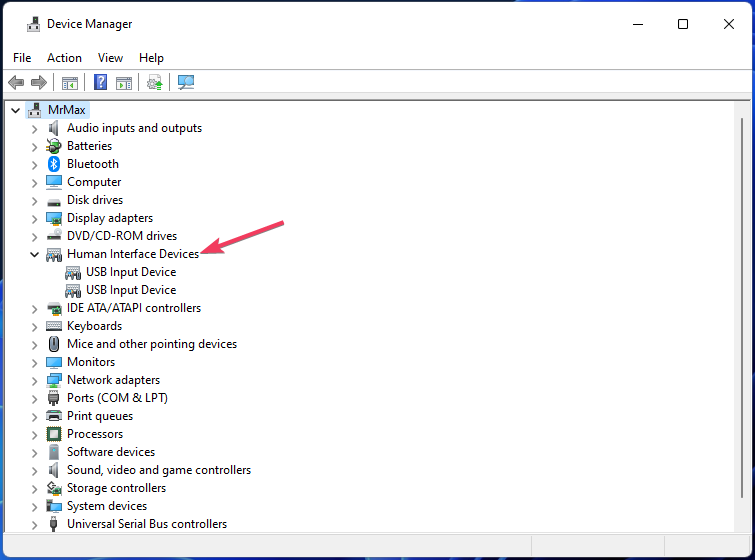Click the Mice and other pointing devices icon

coord(53,344)
